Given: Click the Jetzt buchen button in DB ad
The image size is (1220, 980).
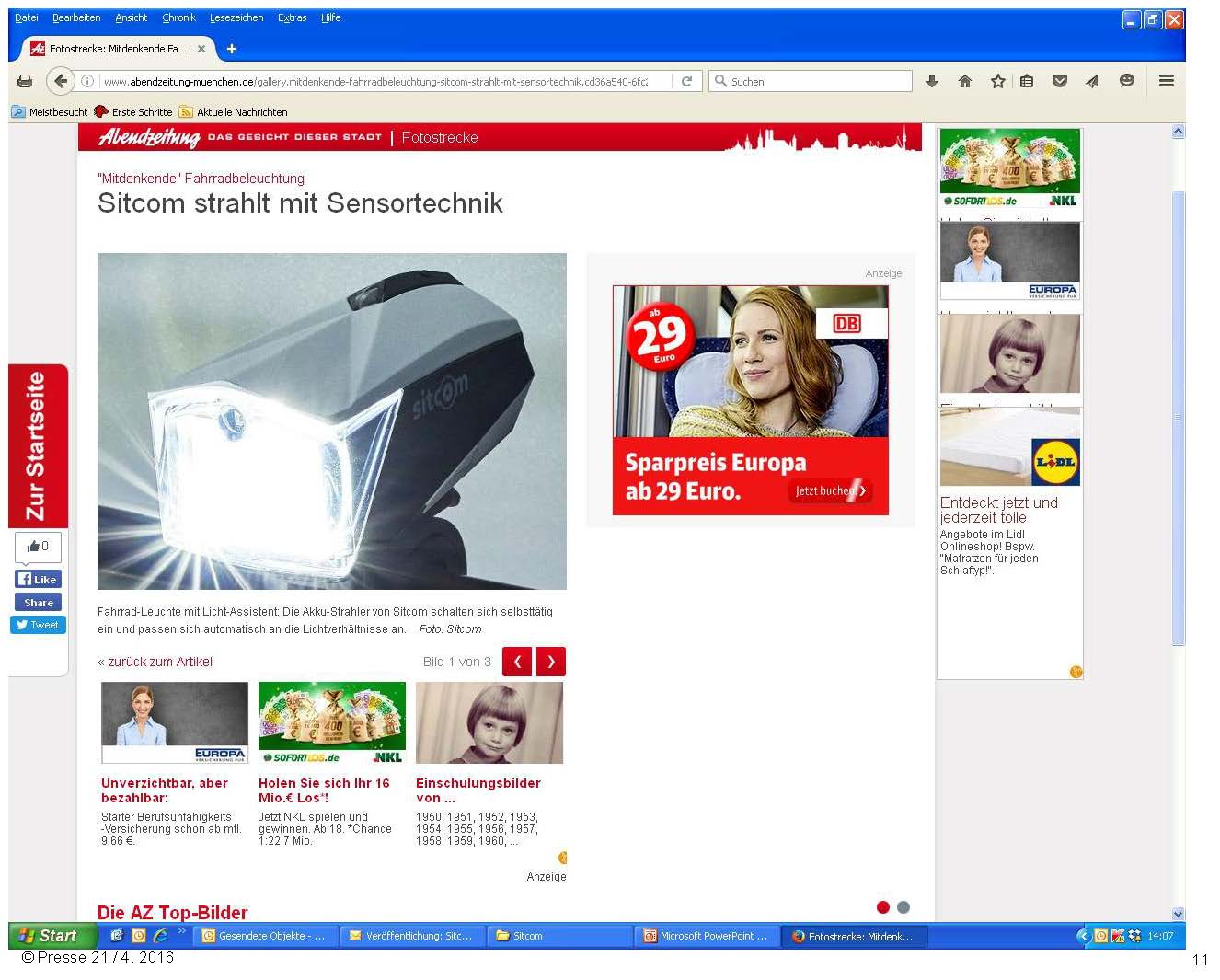Looking at the screenshot, I should [831, 490].
